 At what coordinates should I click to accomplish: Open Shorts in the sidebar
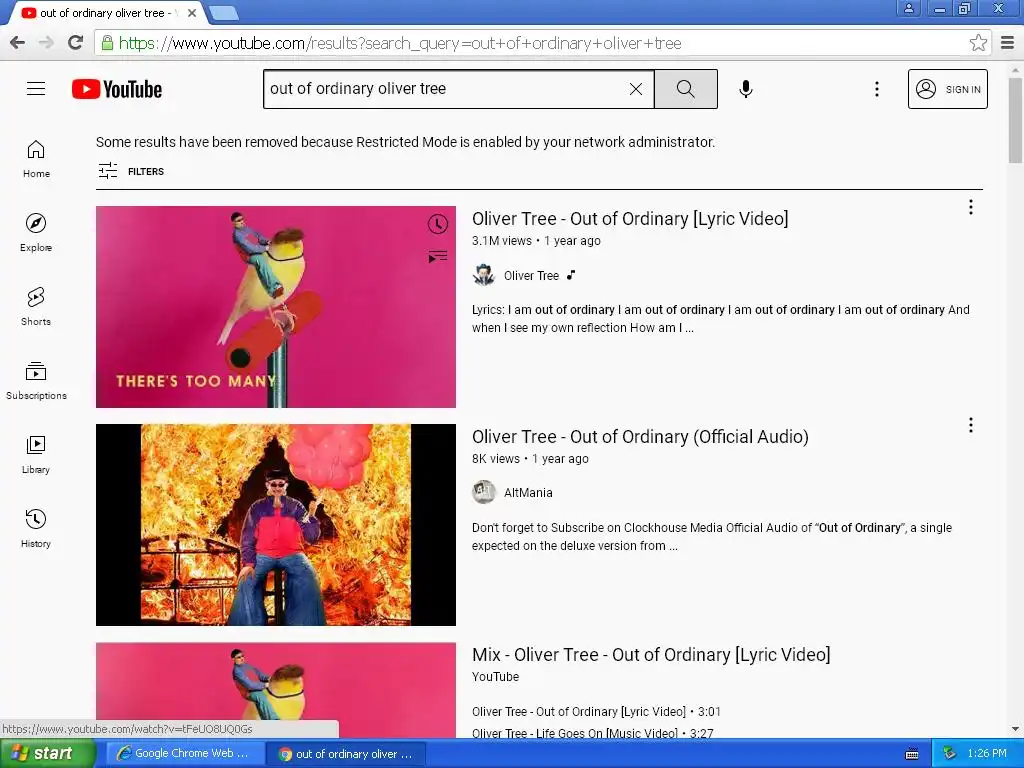tap(36, 306)
